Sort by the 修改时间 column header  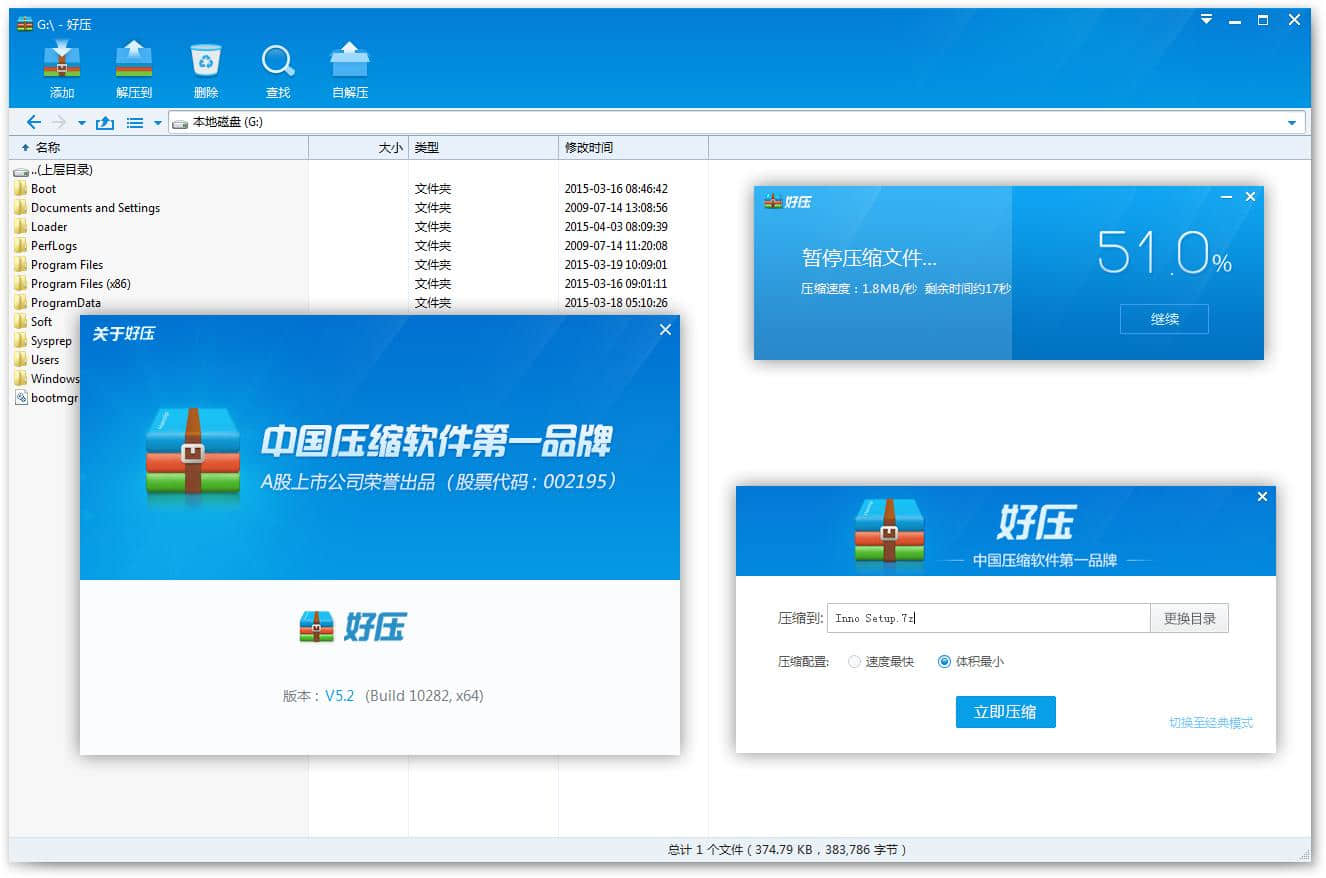click(x=634, y=147)
